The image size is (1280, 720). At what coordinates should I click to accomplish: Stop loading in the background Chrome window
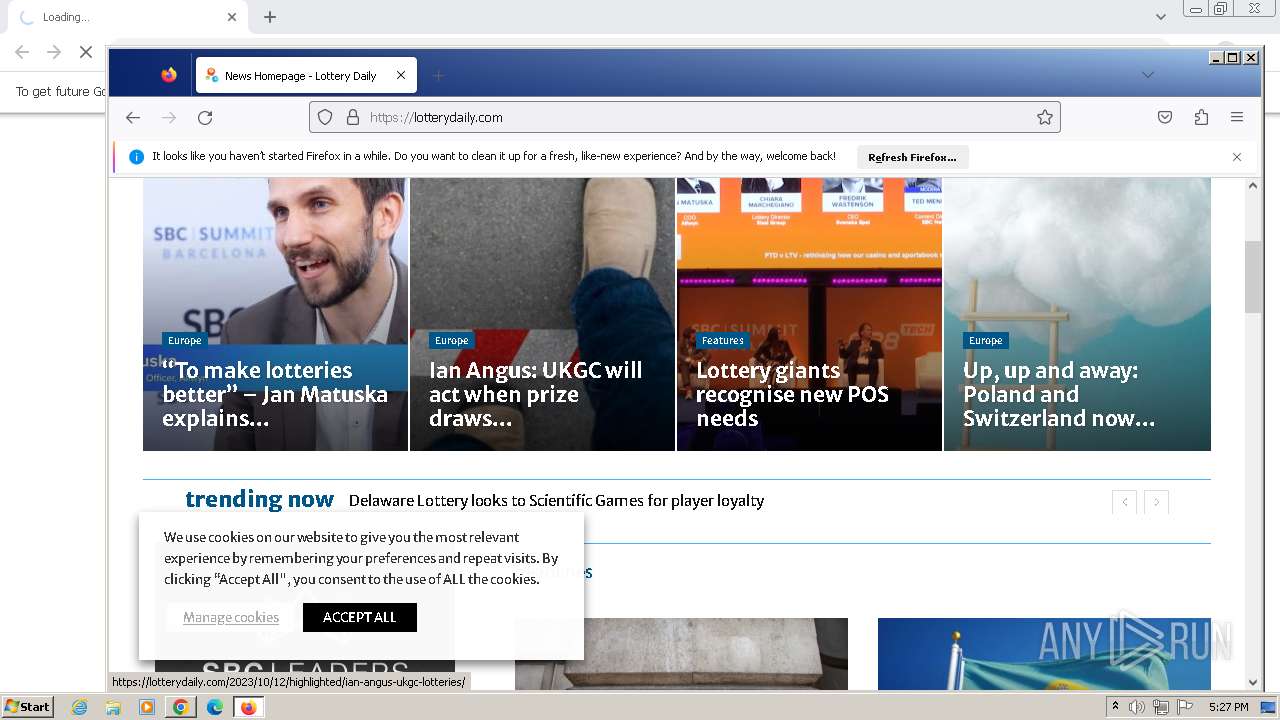pos(86,52)
